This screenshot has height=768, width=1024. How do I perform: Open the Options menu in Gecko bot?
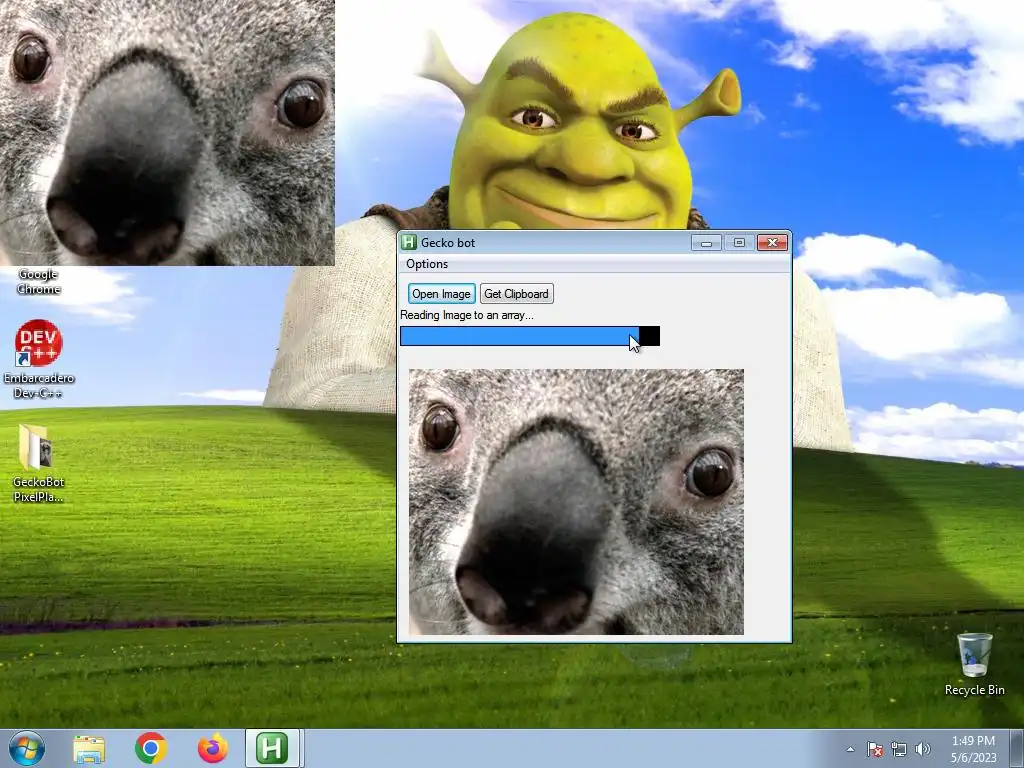[x=427, y=264]
